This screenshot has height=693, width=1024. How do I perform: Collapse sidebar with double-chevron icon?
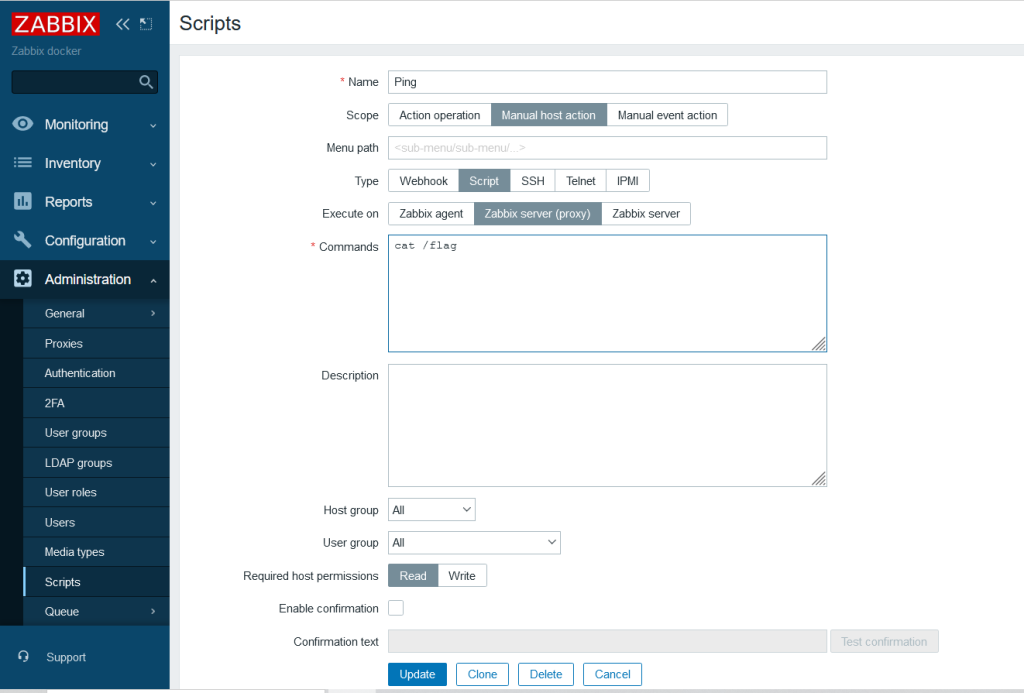[x=123, y=24]
